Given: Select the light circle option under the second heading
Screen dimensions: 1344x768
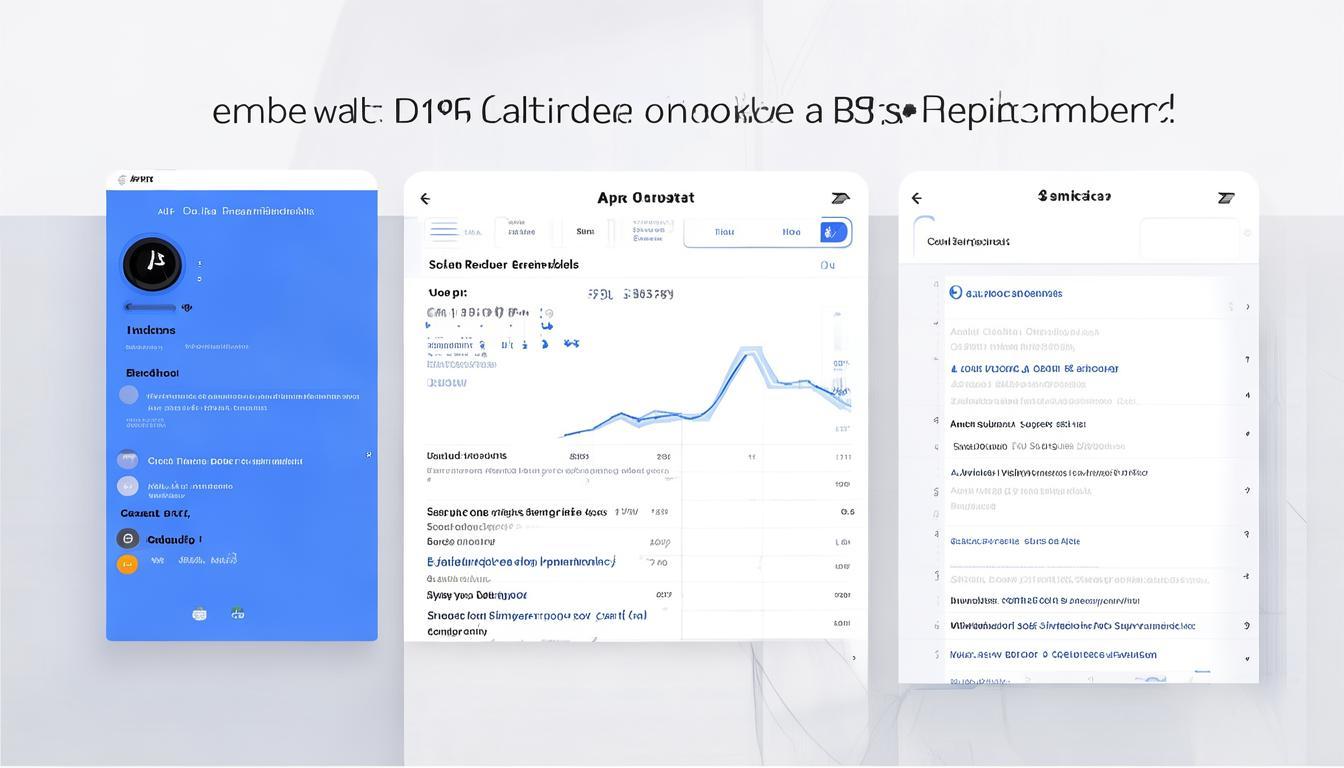Looking at the screenshot, I should coord(129,395).
